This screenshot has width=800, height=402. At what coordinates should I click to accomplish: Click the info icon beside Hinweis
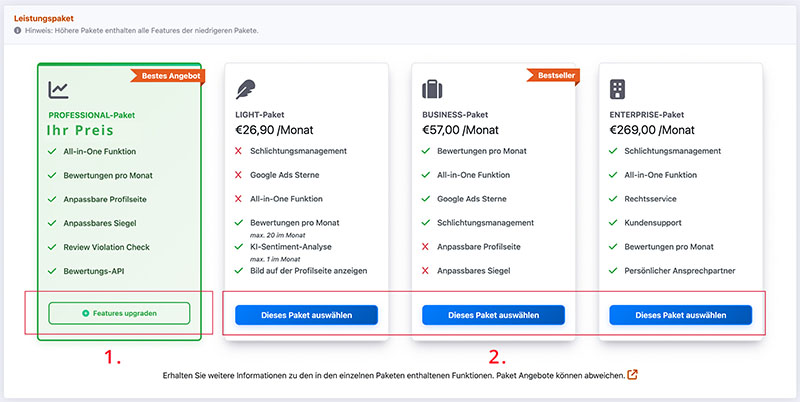(18, 31)
